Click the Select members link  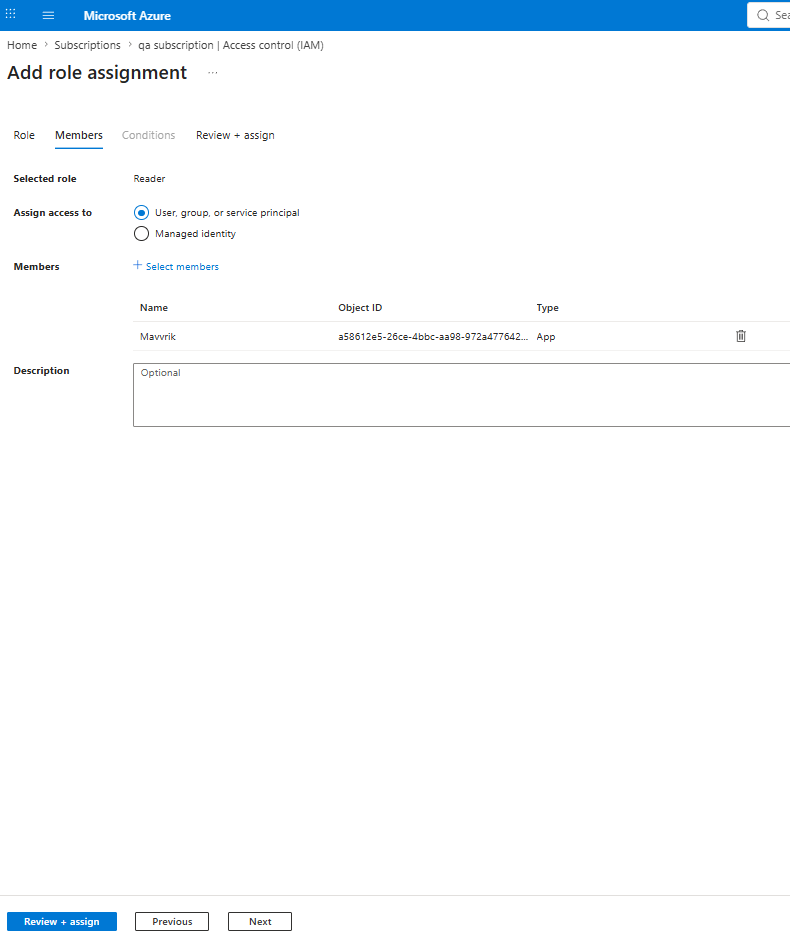(x=182, y=267)
